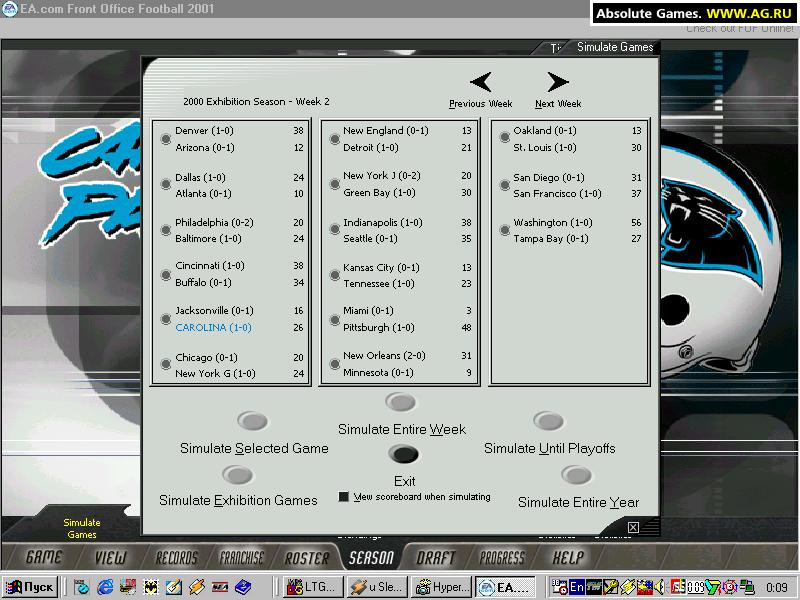The image size is (800, 600).
Task: Select the Cincinnati vs Buffalo game
Action: [166, 274]
